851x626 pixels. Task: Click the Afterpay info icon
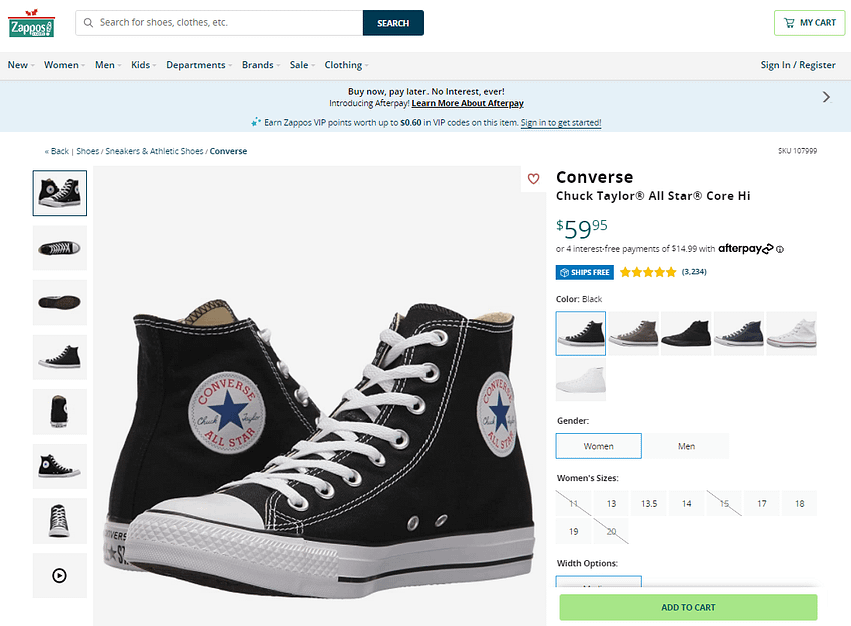point(780,249)
